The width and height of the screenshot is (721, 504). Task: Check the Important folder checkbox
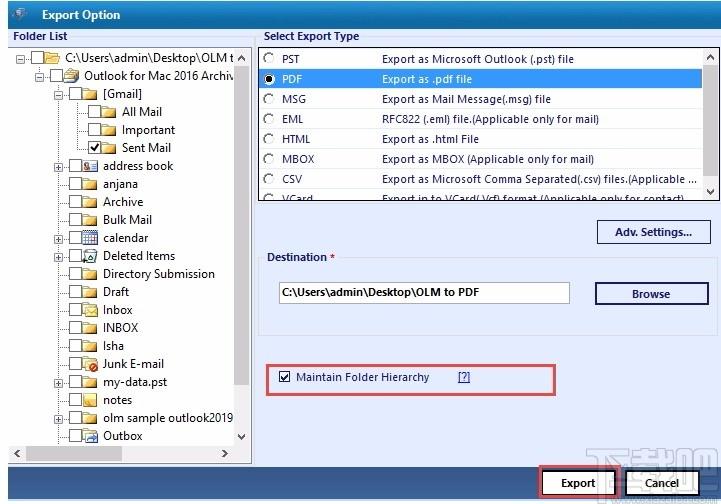[94, 130]
